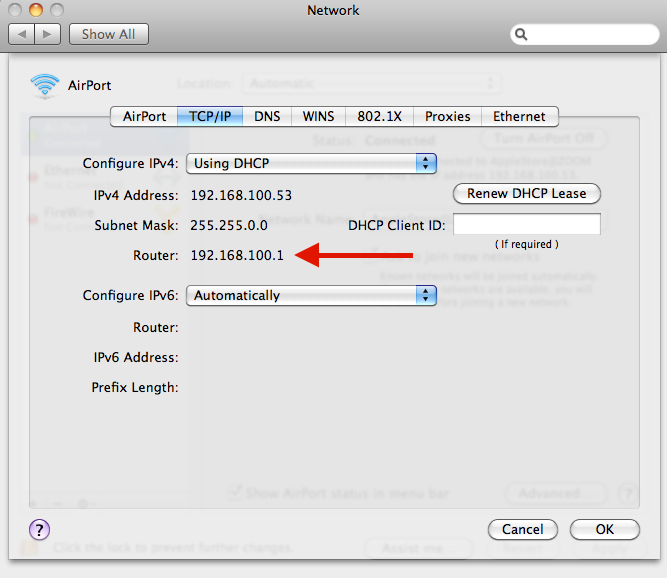Switch to the Ethernet tab
This screenshot has height=578, width=667.
tap(519, 117)
